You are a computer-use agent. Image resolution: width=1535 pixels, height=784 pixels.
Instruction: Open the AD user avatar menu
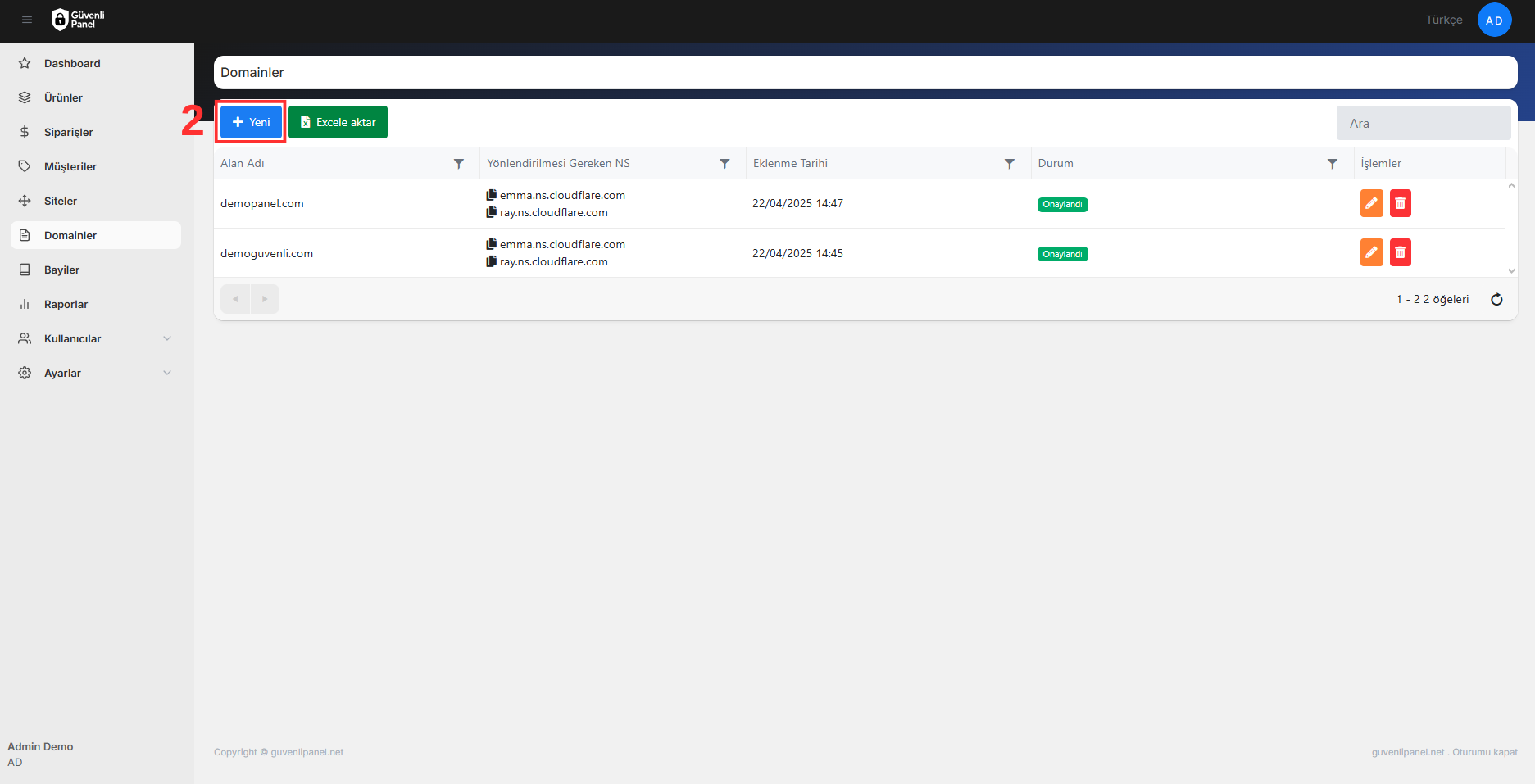coord(1494,20)
